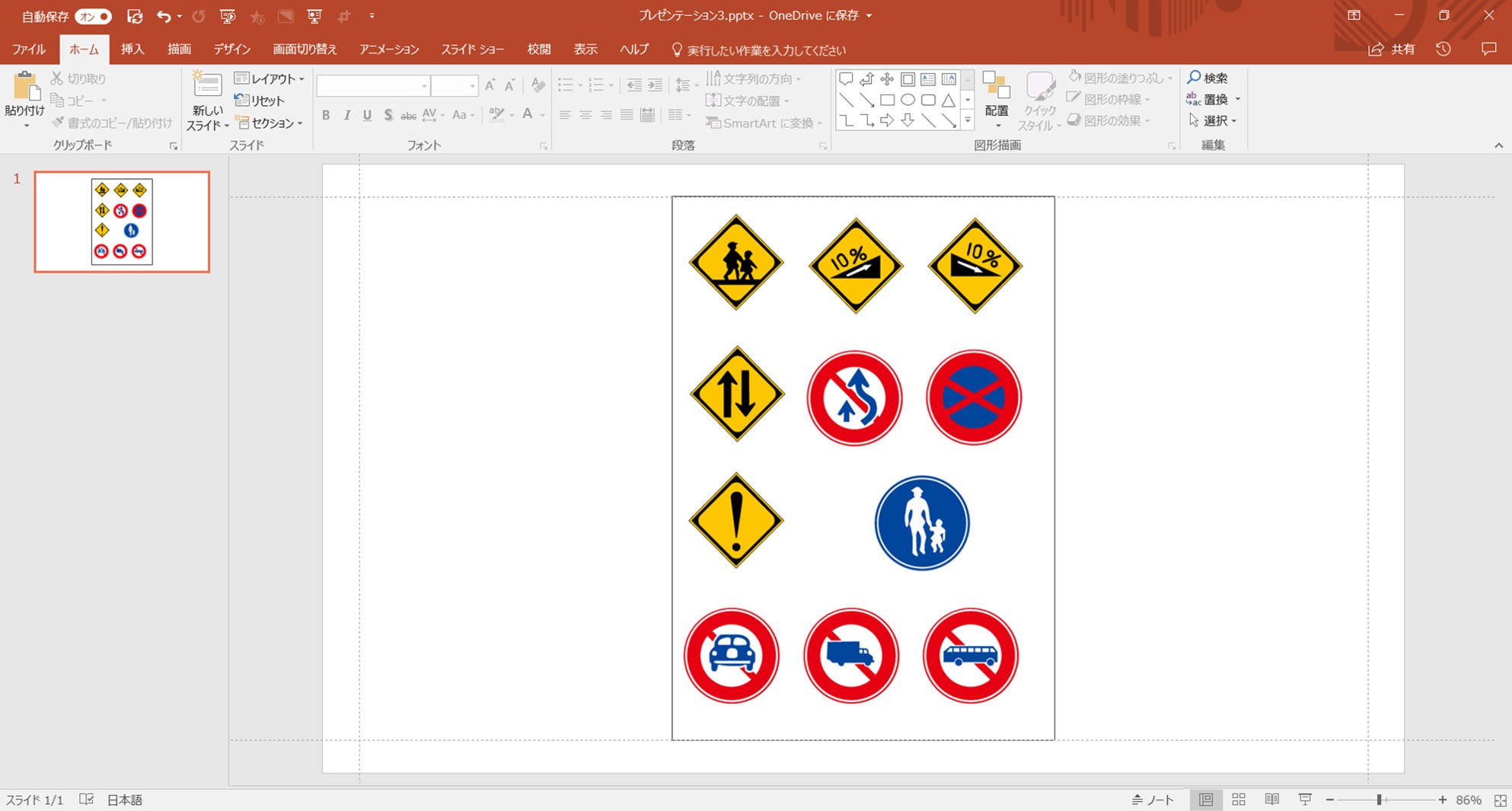Open the レイアウト dropdown
The height and width of the screenshot is (811, 1512).
pos(269,78)
